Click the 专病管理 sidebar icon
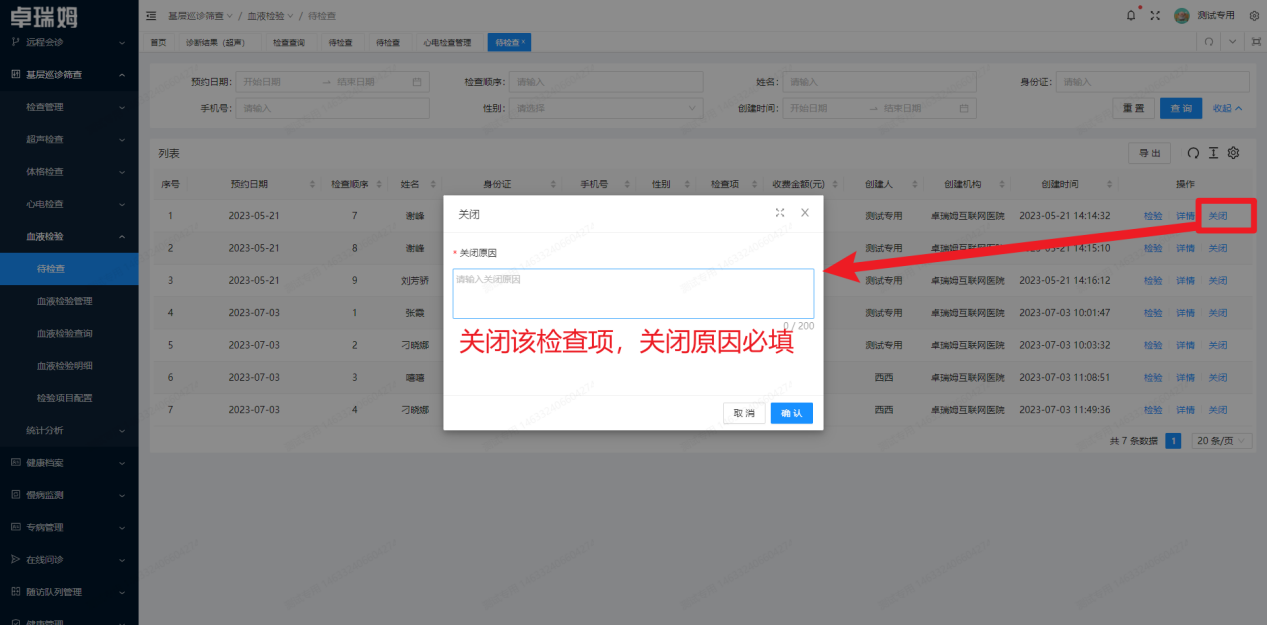 tap(15, 527)
